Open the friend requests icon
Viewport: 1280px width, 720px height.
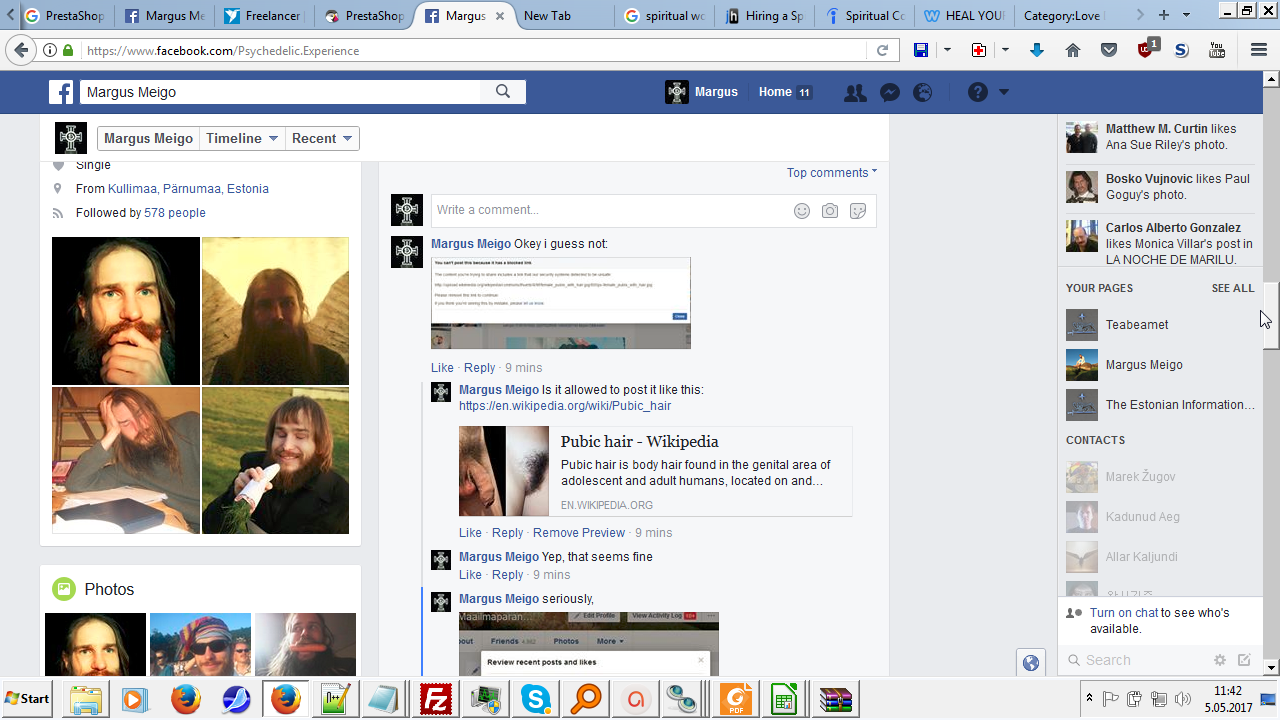(x=855, y=92)
